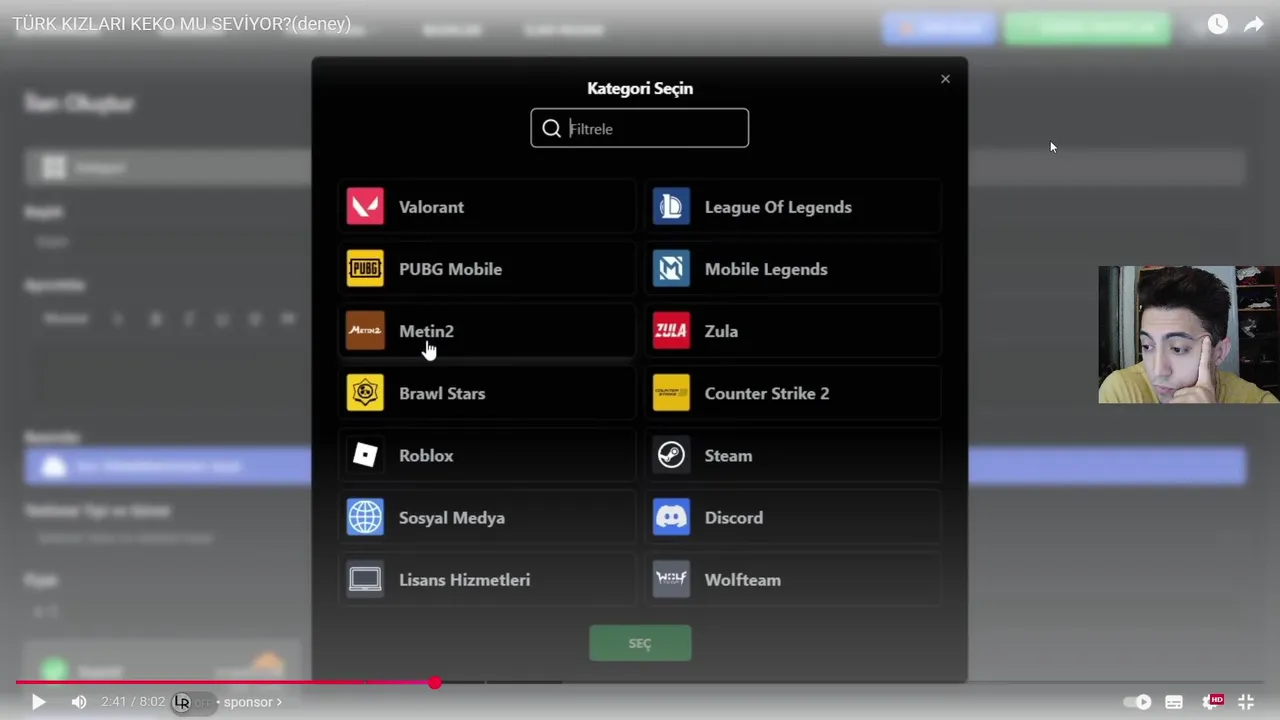
Task: Choose the Lisans Hizmetleri laptop icon
Action: pos(365,579)
